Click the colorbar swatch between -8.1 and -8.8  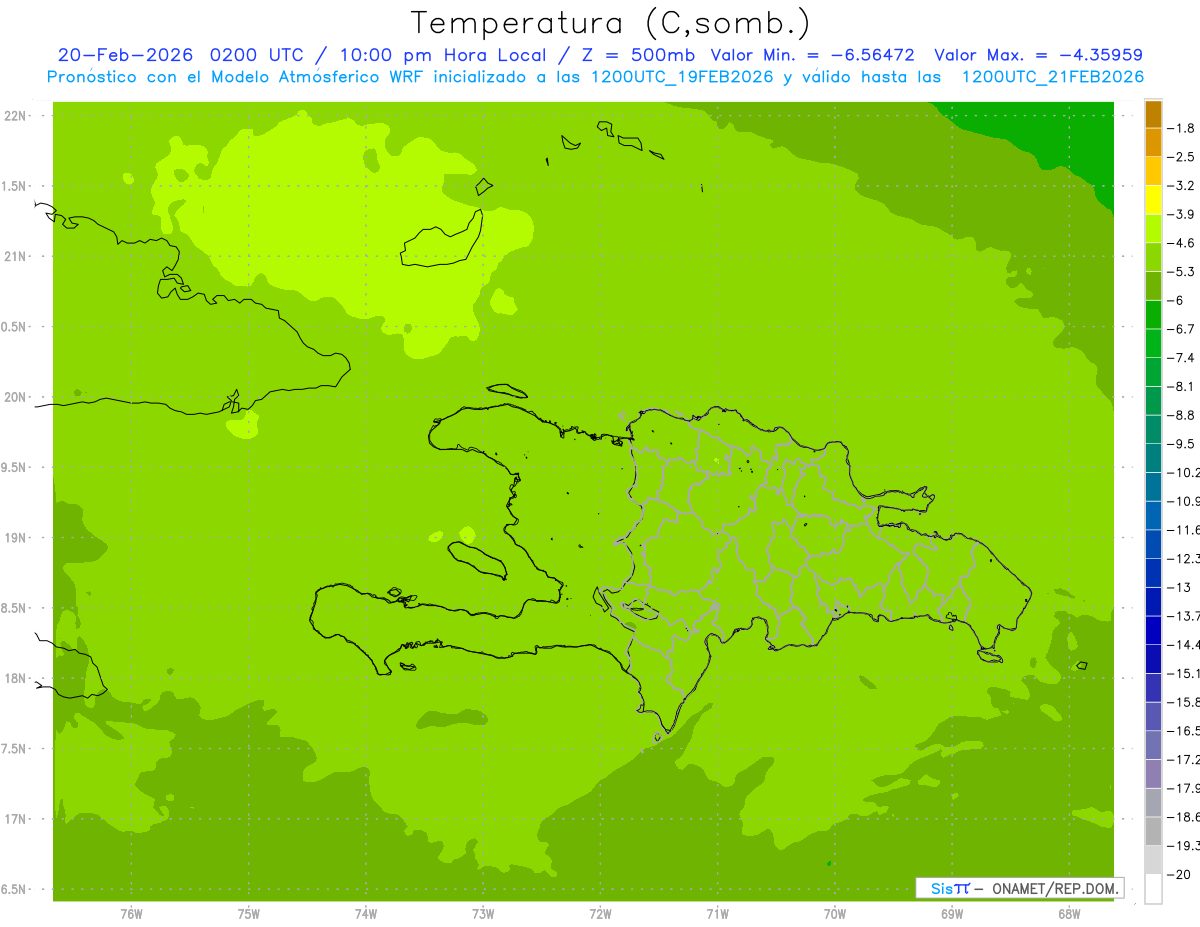[1153, 400]
